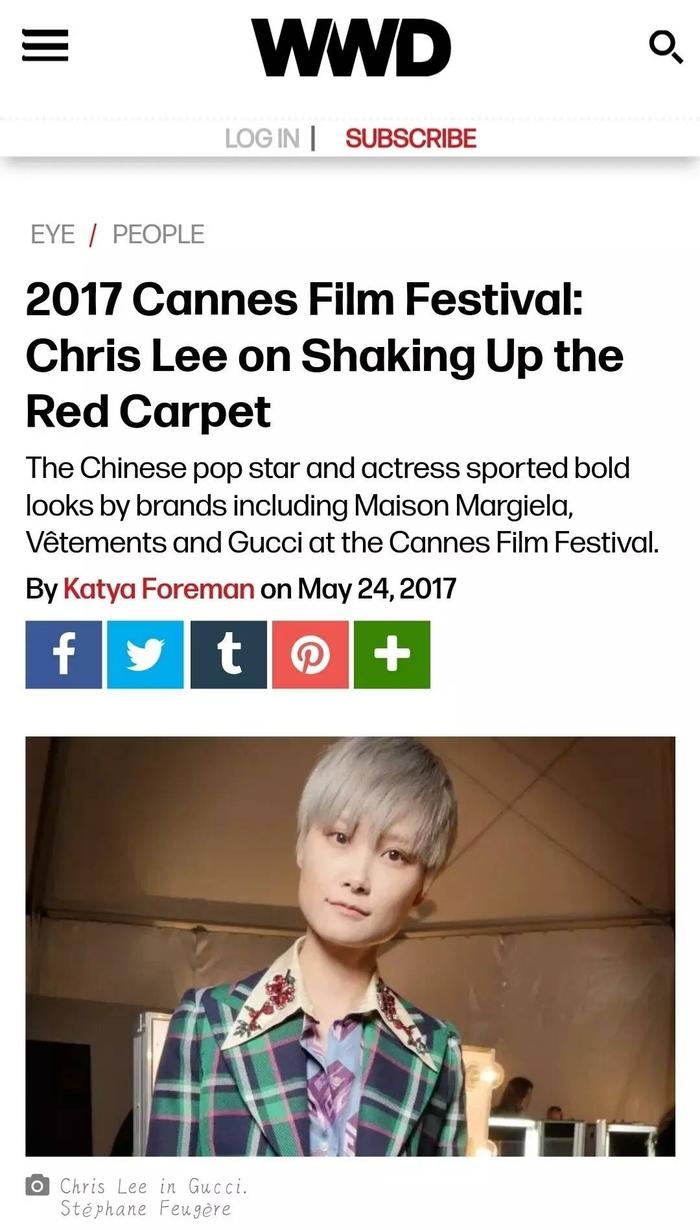Share article on Twitter
700x1230 pixels.
click(x=146, y=654)
